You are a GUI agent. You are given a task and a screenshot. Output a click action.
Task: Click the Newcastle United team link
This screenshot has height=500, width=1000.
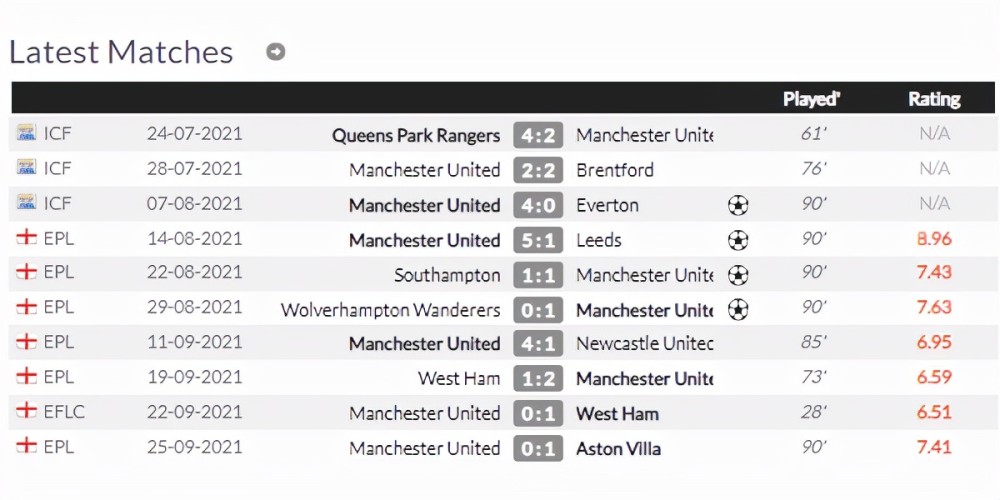point(645,344)
